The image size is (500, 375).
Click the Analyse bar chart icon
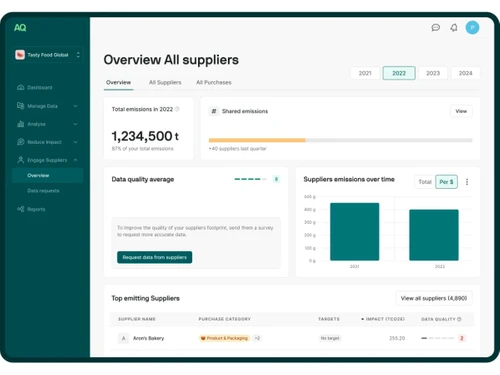[x=21, y=124]
